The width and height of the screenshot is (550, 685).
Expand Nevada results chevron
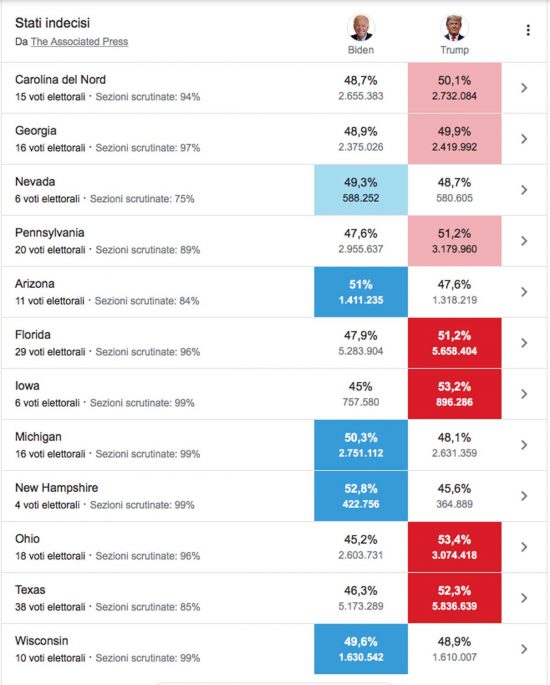524,190
